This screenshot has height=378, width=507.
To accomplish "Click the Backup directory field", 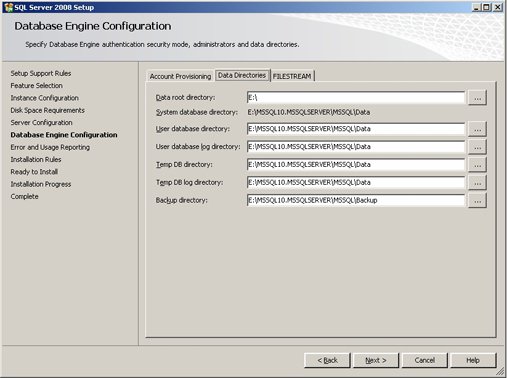I will click(356, 200).
